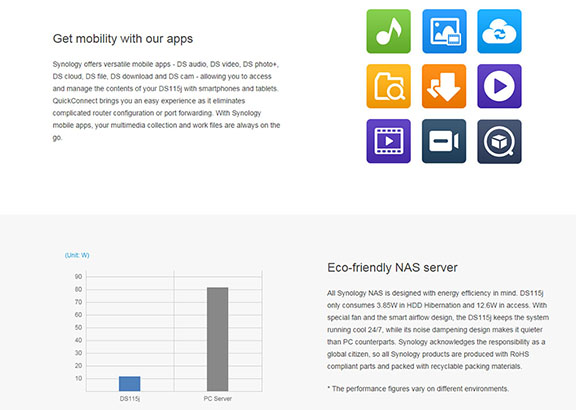Click the green DS audio music note icon

point(389,31)
